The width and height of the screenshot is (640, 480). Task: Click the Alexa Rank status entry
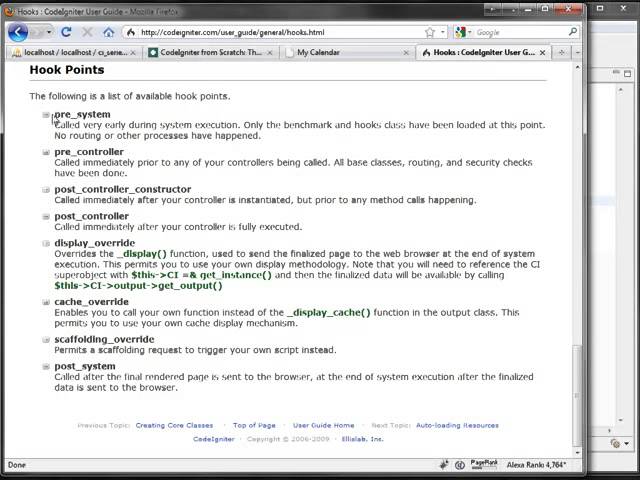click(536, 465)
